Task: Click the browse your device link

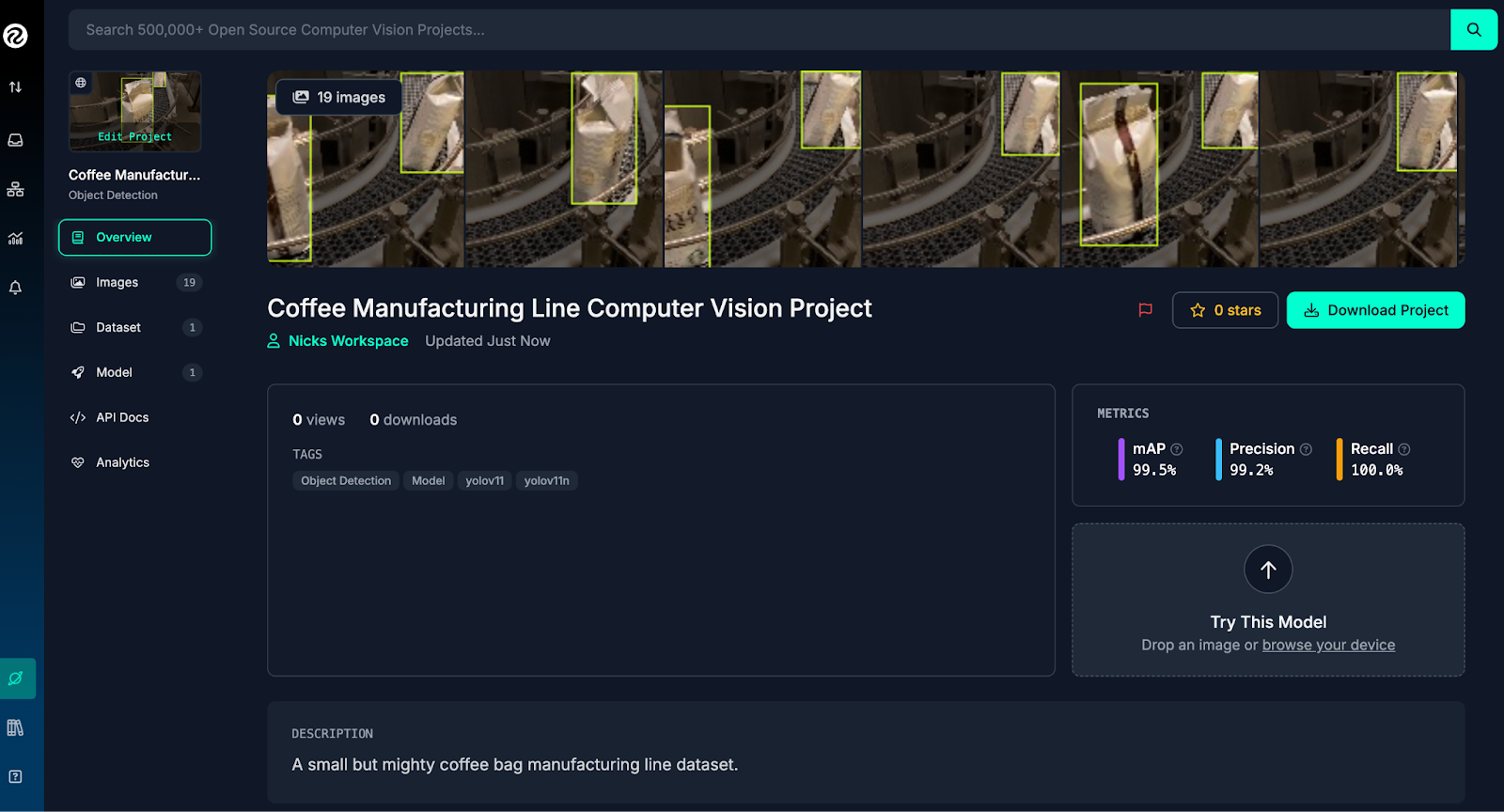Action: (1328, 645)
